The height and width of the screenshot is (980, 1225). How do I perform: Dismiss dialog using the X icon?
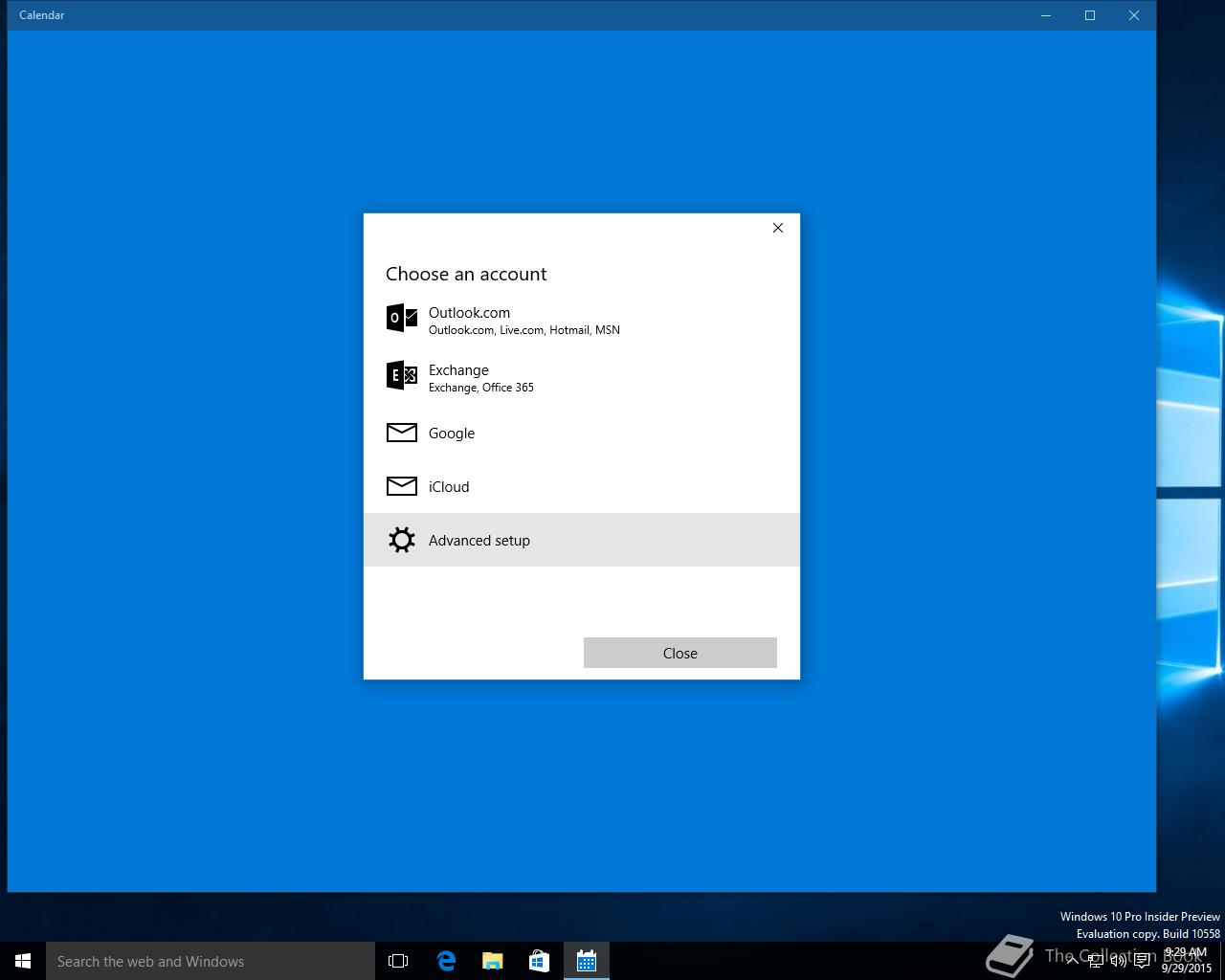[778, 228]
